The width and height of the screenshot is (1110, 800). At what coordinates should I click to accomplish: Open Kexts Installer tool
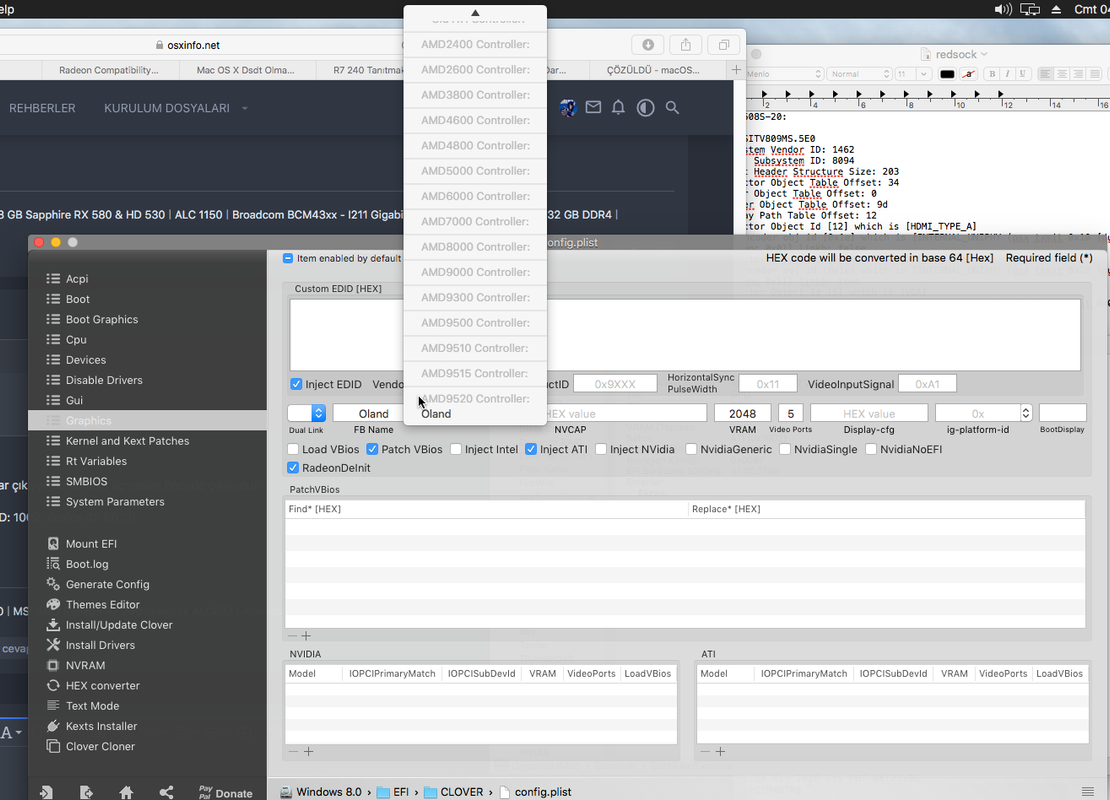(101, 726)
